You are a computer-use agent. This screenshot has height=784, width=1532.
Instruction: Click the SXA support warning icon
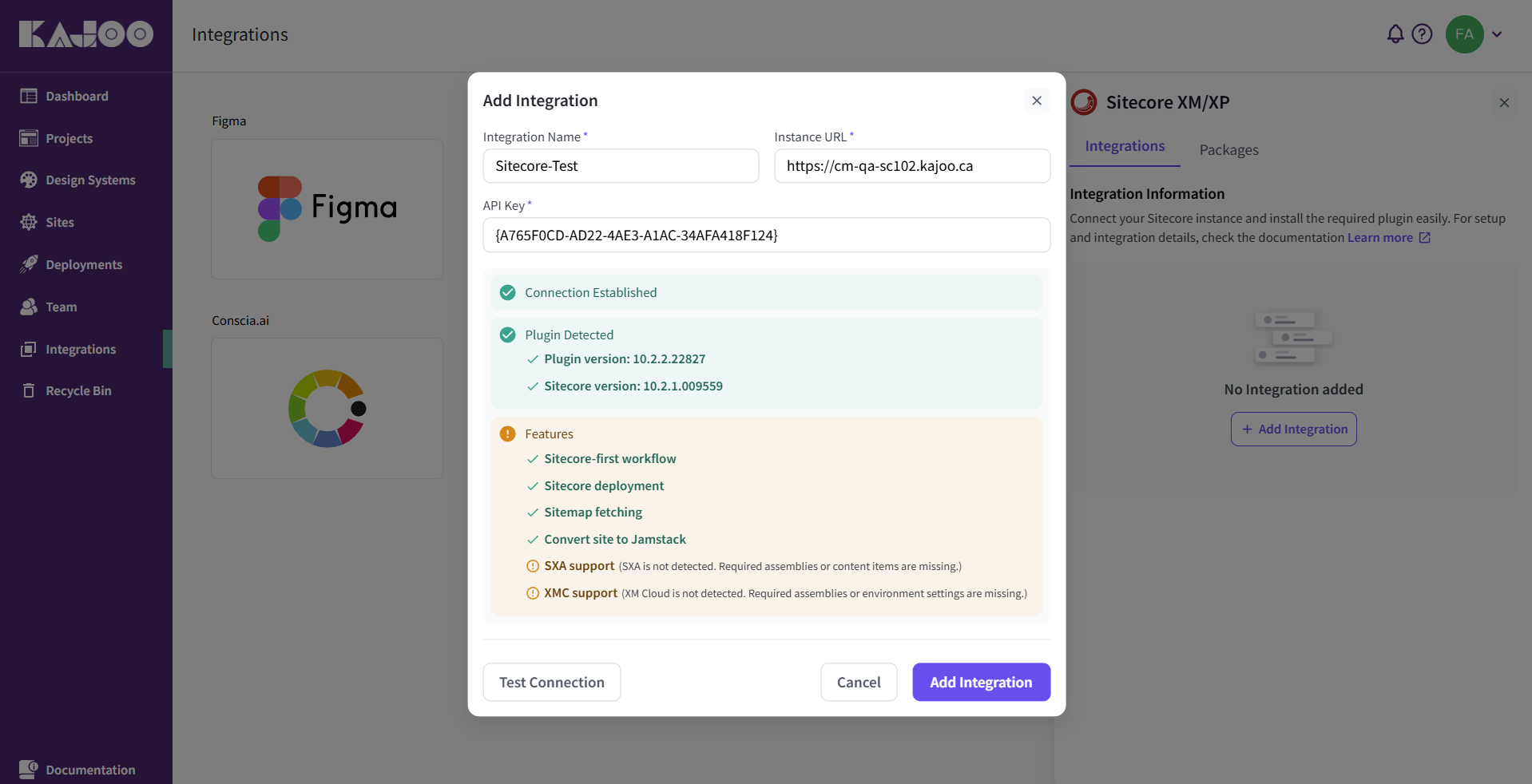point(533,566)
